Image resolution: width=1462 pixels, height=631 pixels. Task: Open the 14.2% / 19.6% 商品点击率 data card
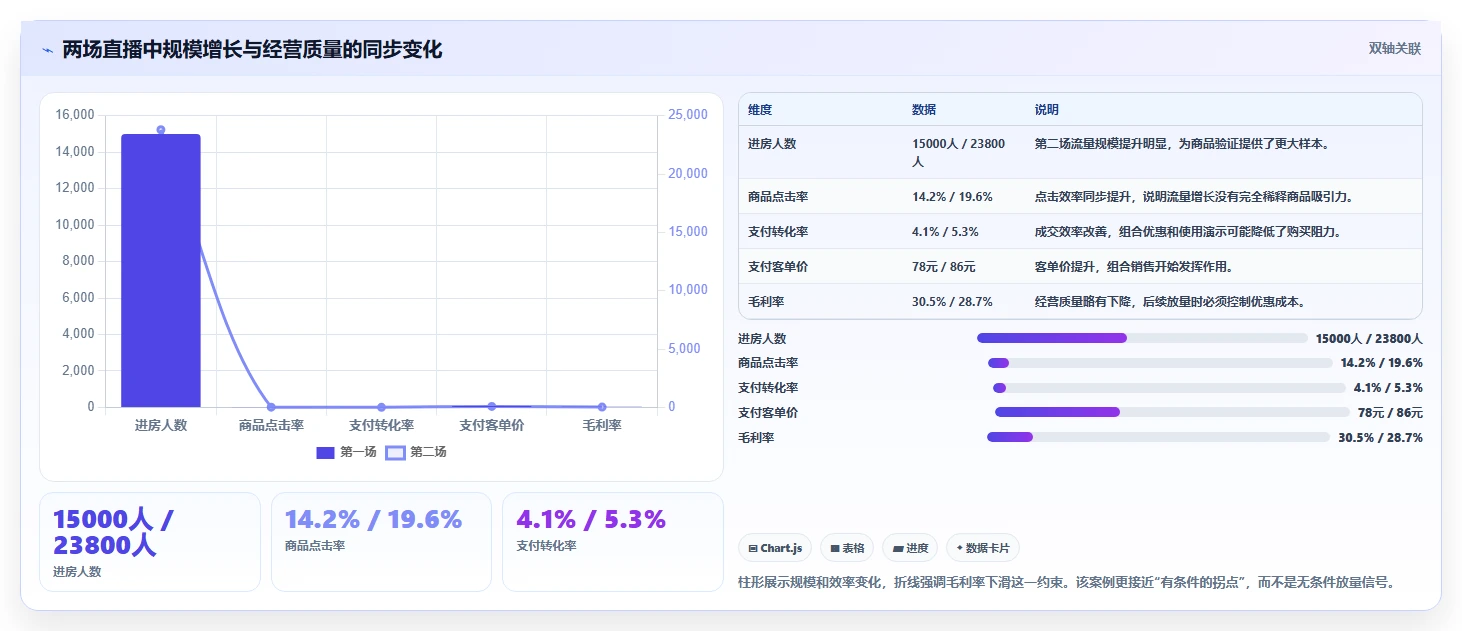381,542
